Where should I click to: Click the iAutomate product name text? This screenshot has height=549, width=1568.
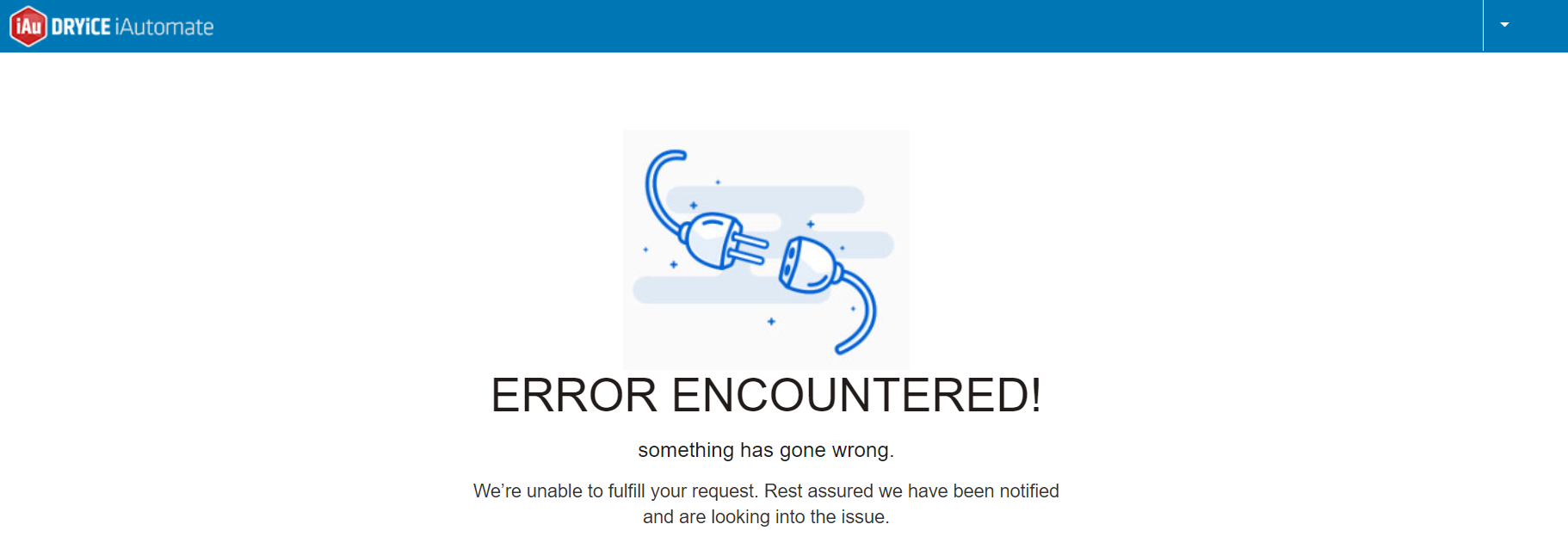[164, 27]
